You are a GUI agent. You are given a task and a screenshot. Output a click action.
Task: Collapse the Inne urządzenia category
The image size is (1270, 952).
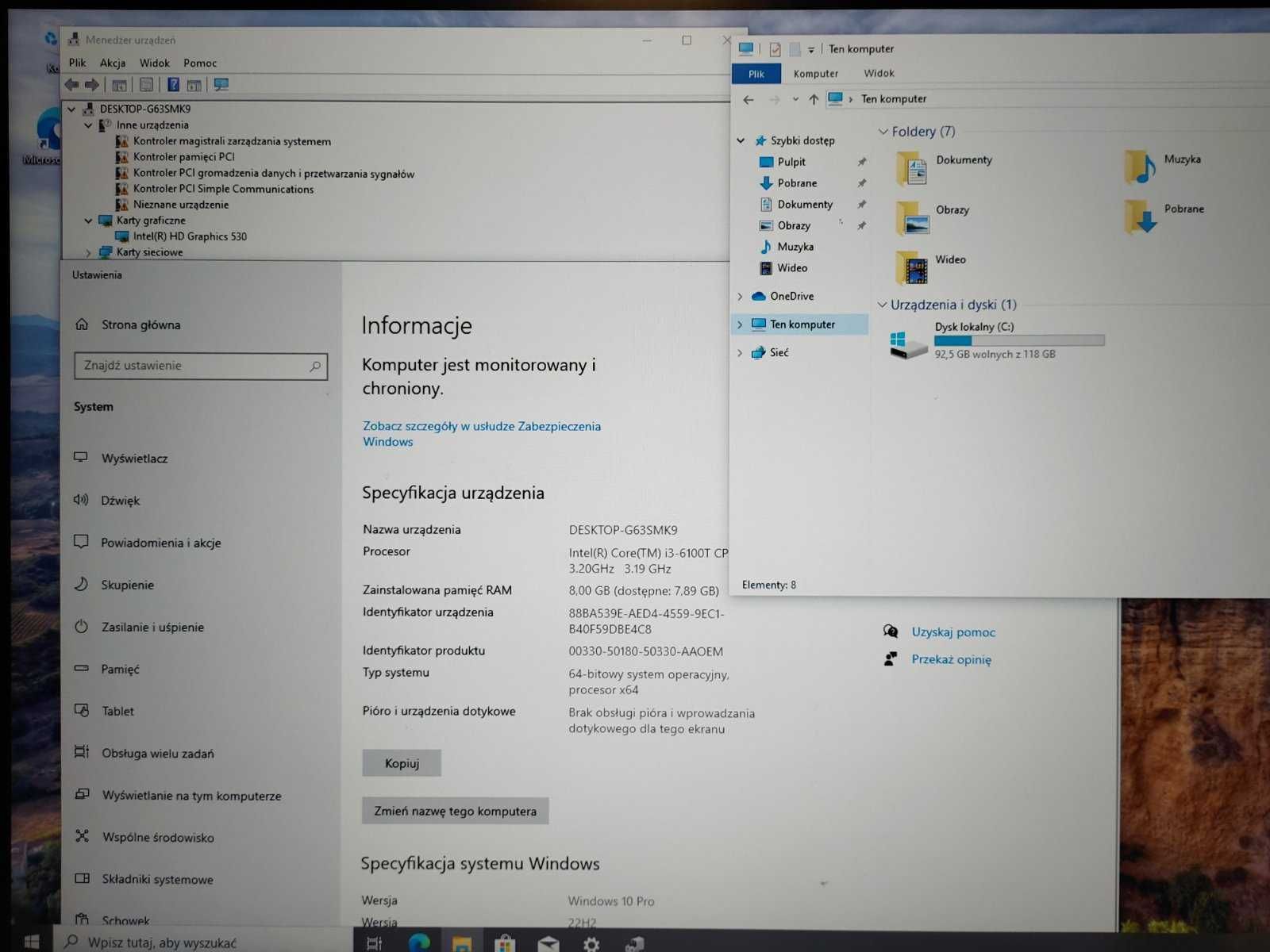click(88, 125)
